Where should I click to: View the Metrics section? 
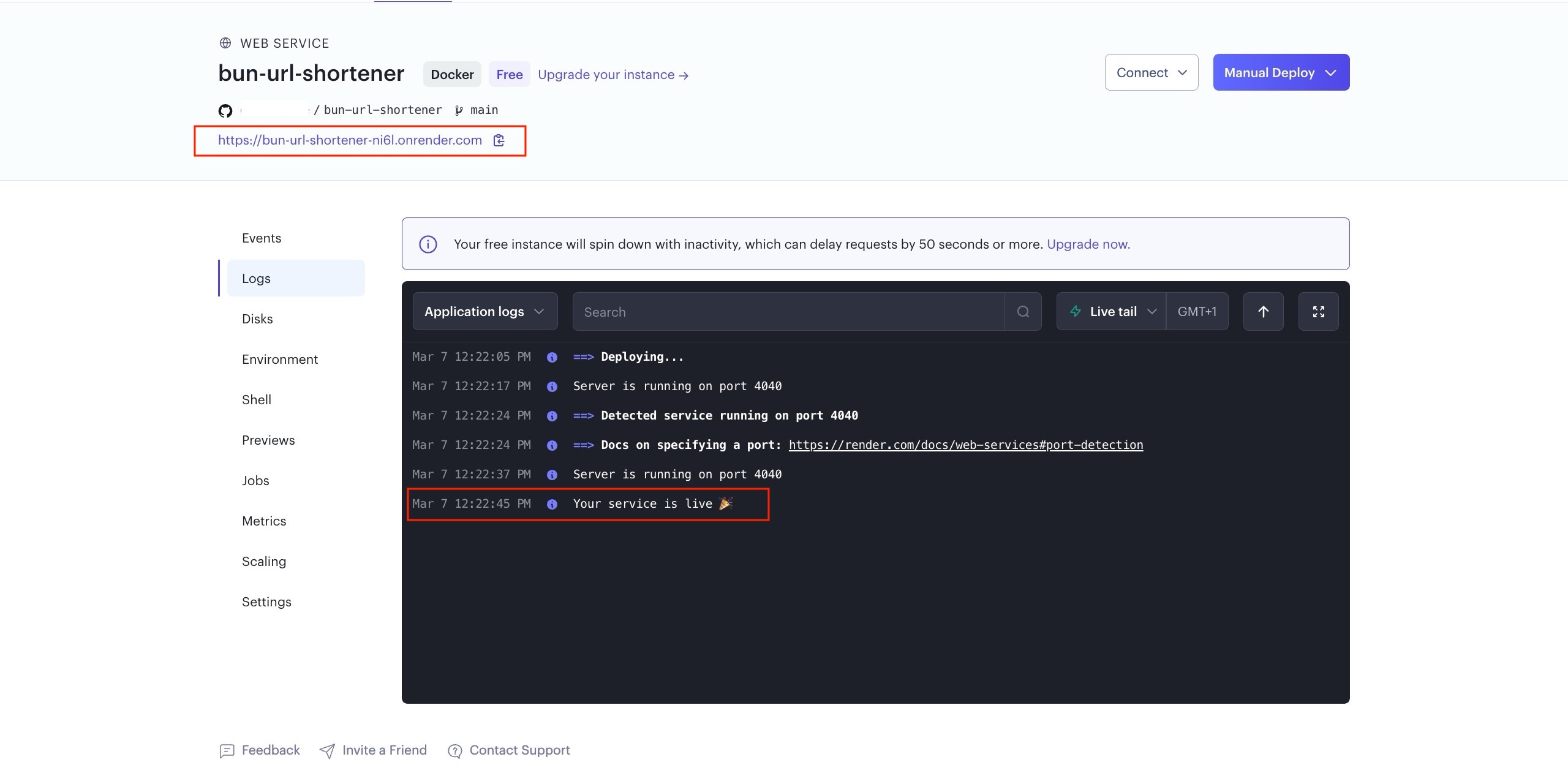coord(264,521)
